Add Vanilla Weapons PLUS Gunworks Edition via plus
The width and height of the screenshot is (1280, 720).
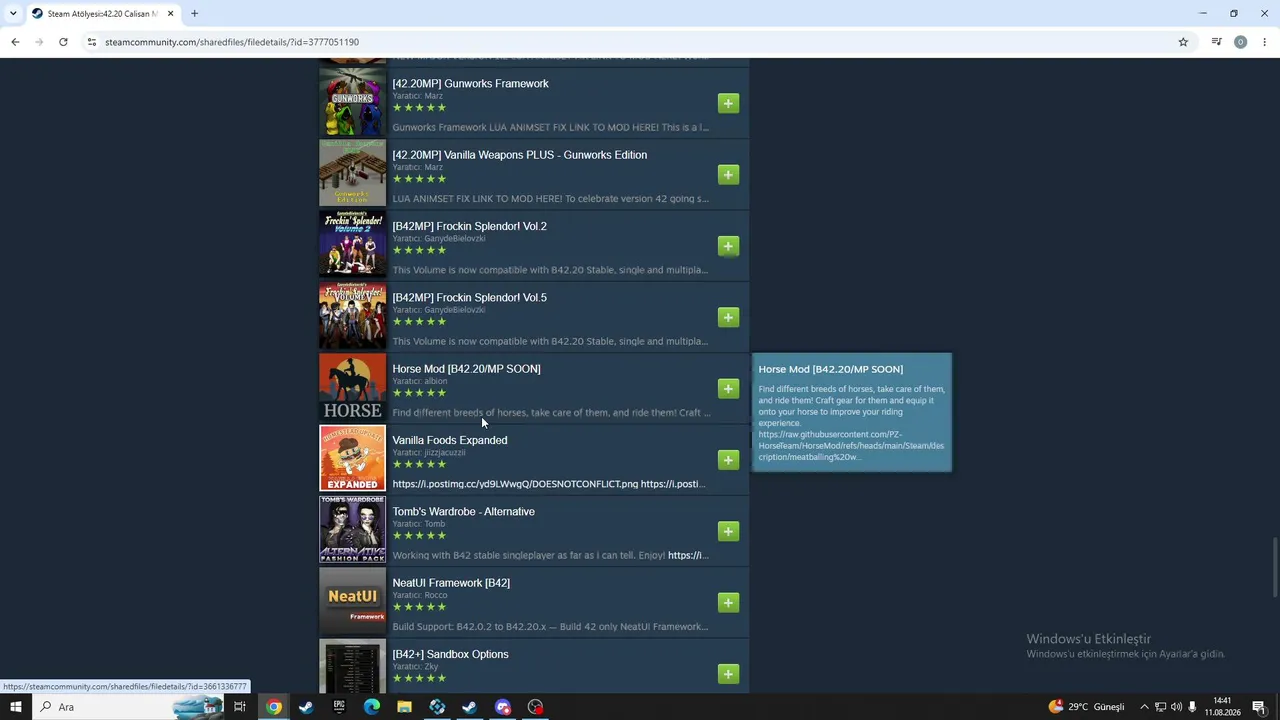coord(728,174)
